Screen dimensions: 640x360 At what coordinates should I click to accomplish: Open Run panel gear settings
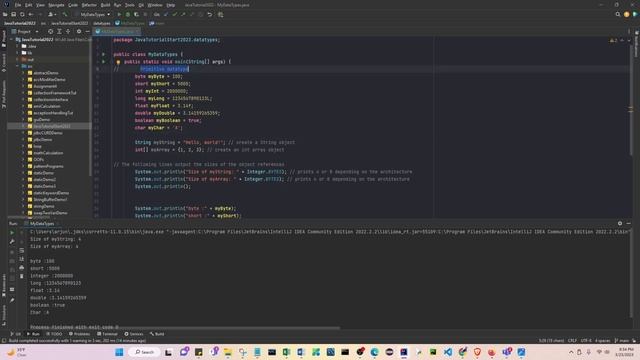pyautogui.click(x=620, y=223)
